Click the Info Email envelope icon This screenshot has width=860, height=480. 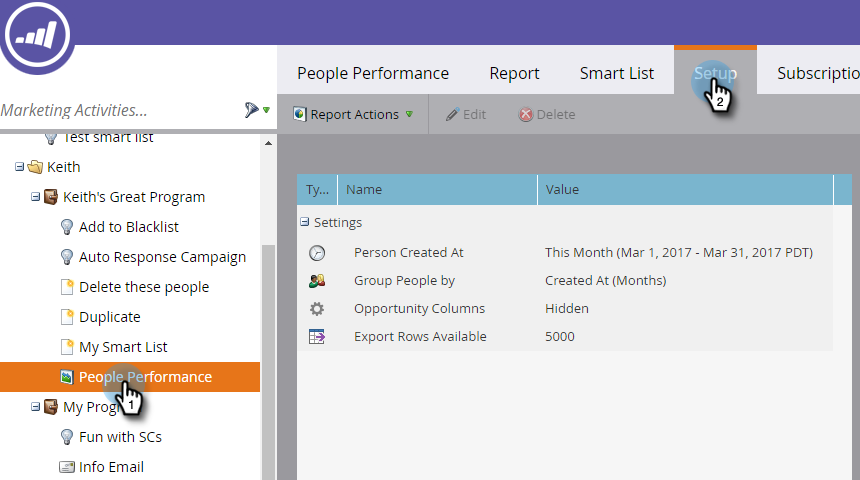coord(67,467)
